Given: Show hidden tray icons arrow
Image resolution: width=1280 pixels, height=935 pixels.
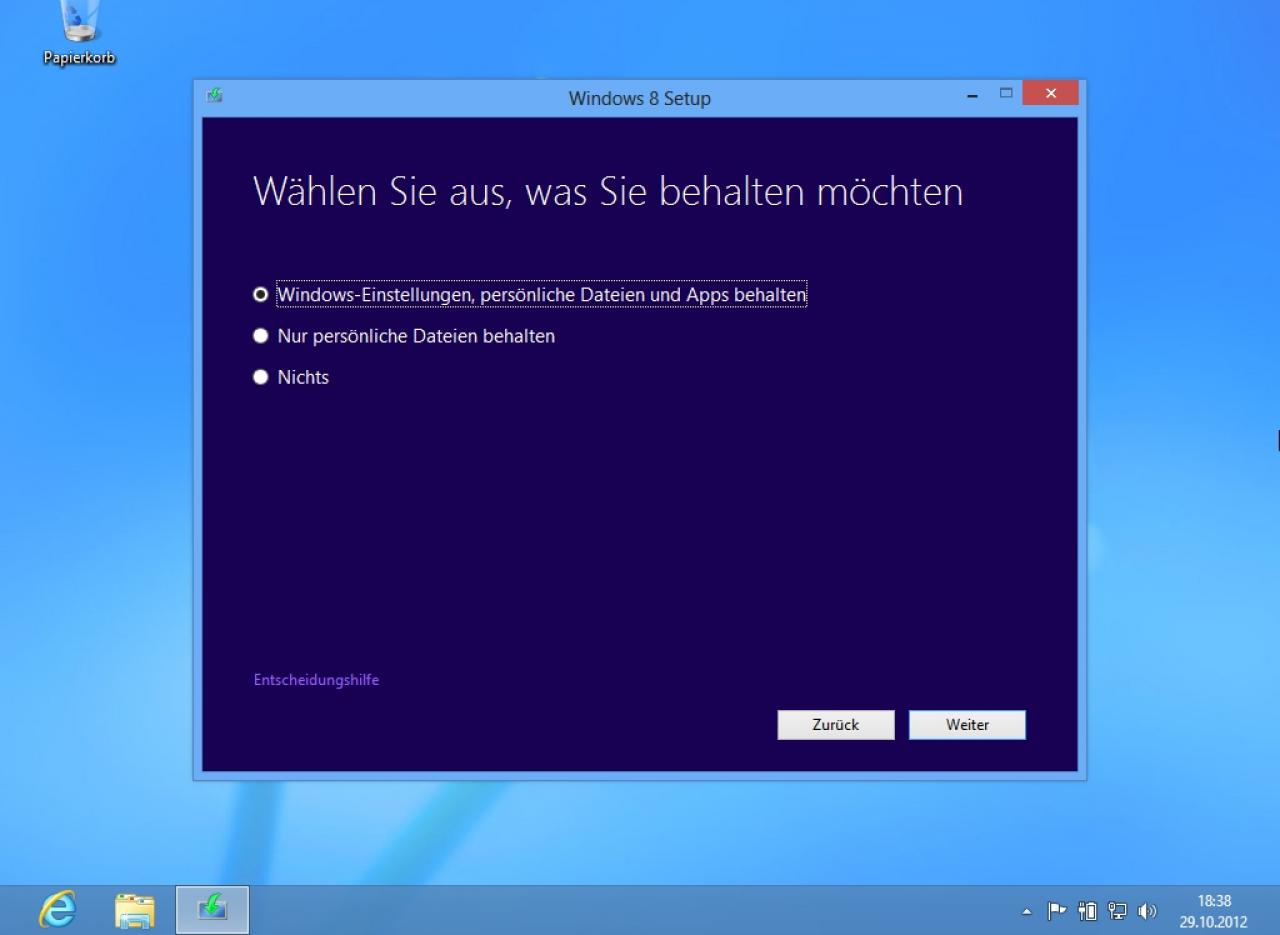Looking at the screenshot, I should (1026, 912).
